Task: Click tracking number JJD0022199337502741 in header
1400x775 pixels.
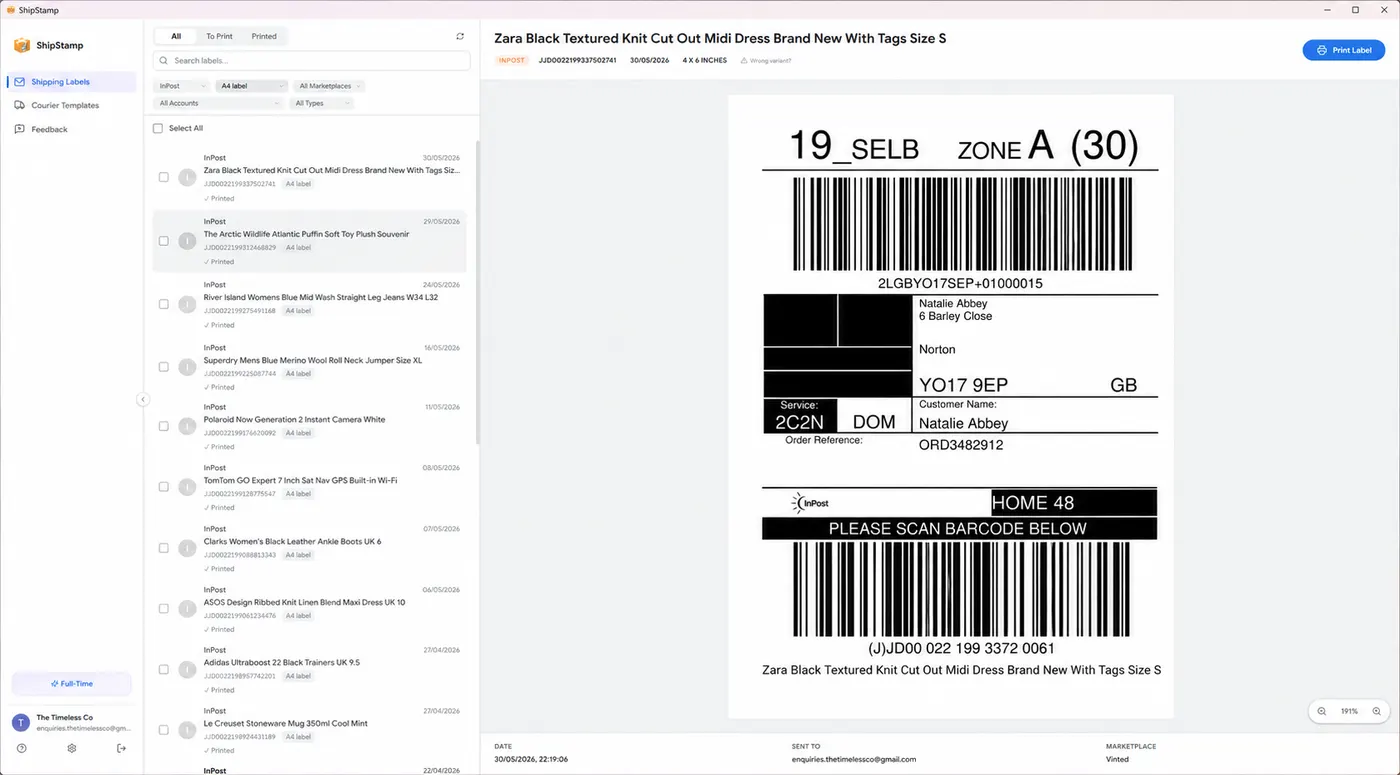Action: point(577,61)
